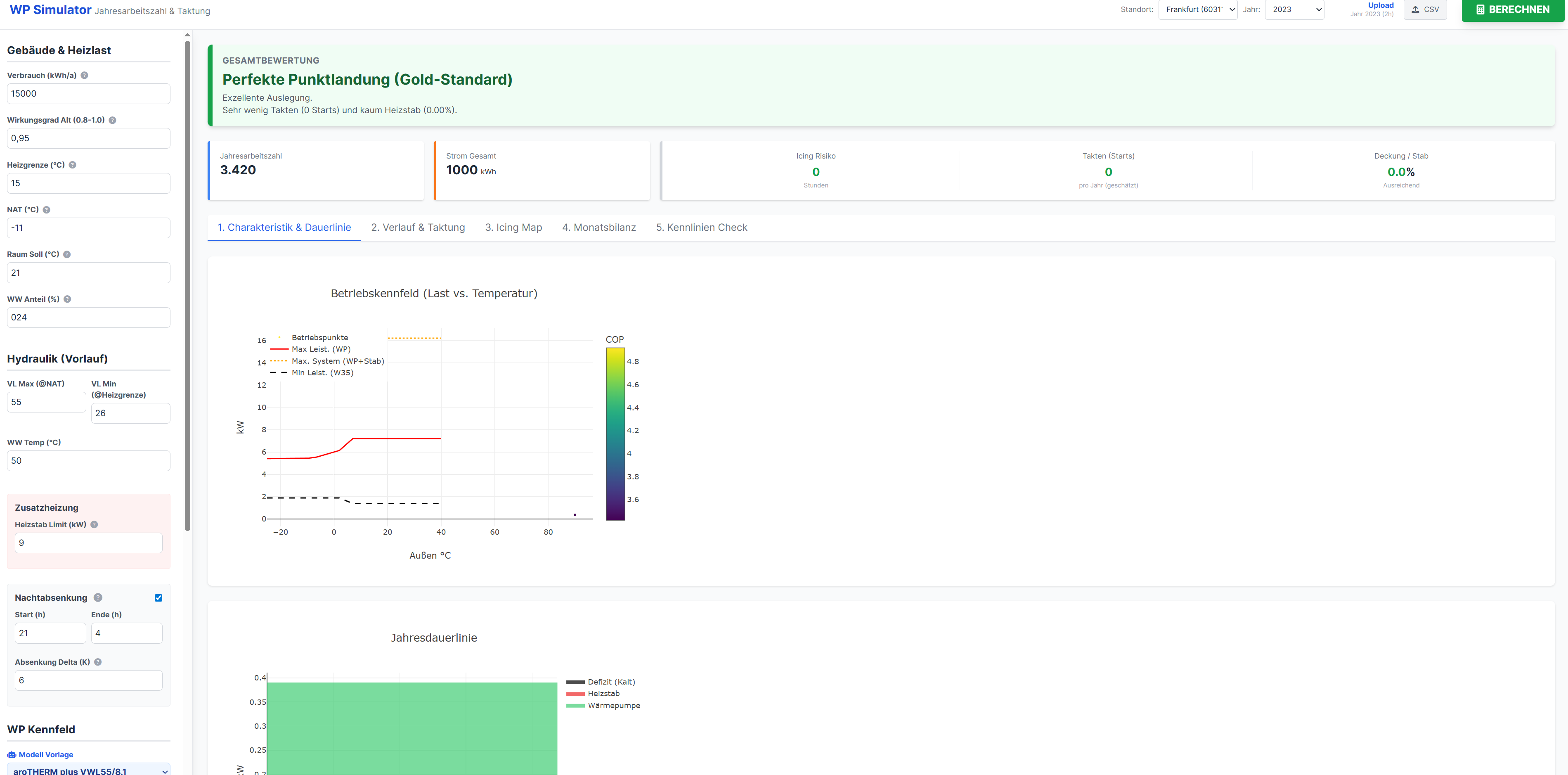Click the COP color scale bar
This screenshot has height=775, width=1568.
coord(615,434)
